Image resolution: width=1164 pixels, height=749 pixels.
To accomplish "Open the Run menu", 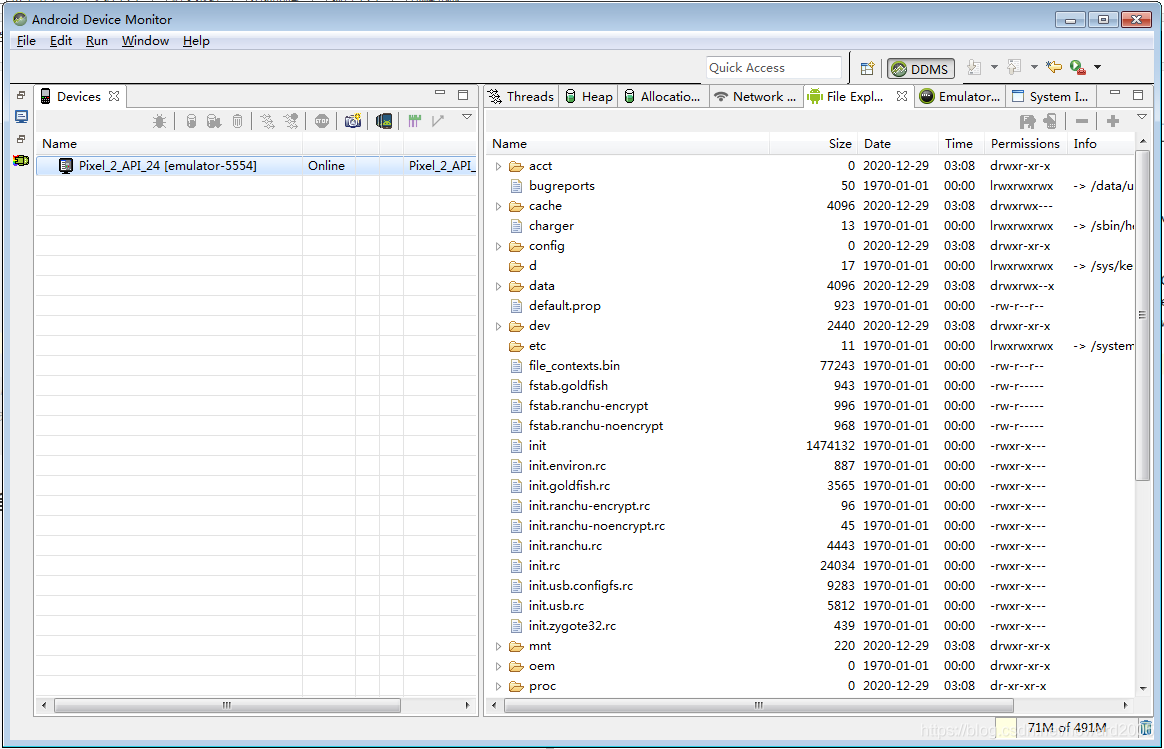I will (97, 41).
